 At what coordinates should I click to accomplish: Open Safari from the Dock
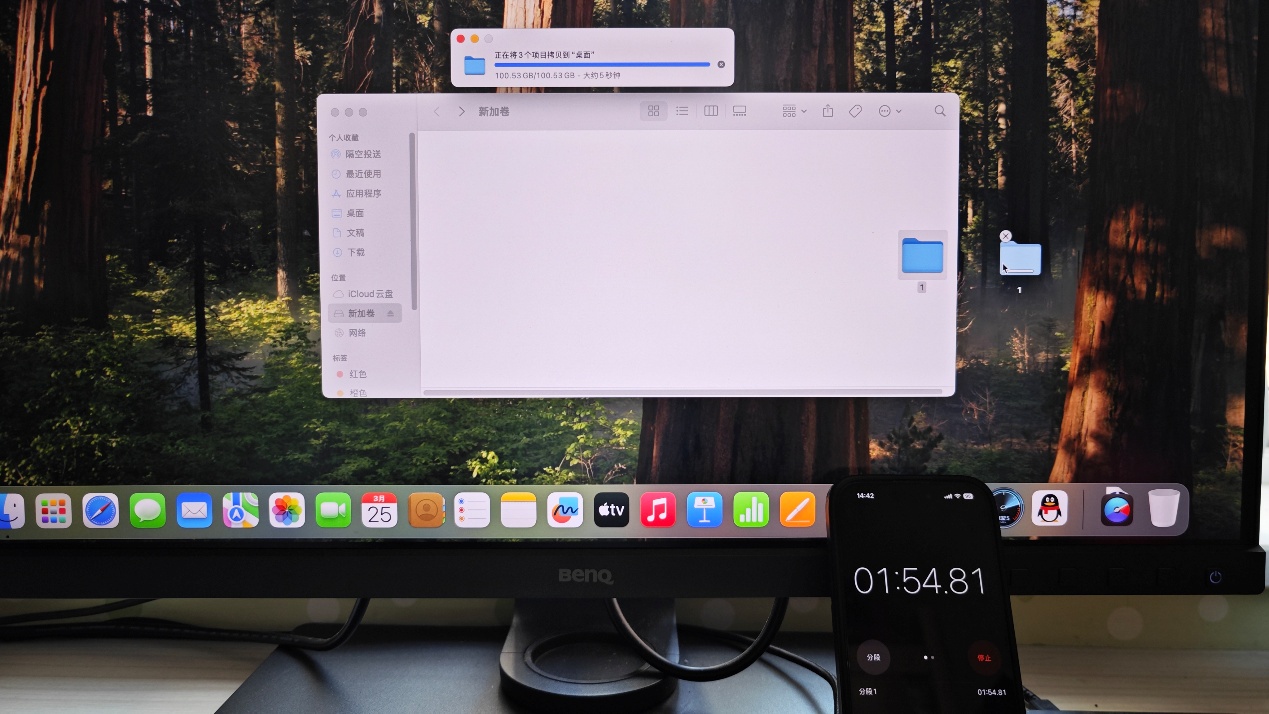click(x=101, y=511)
